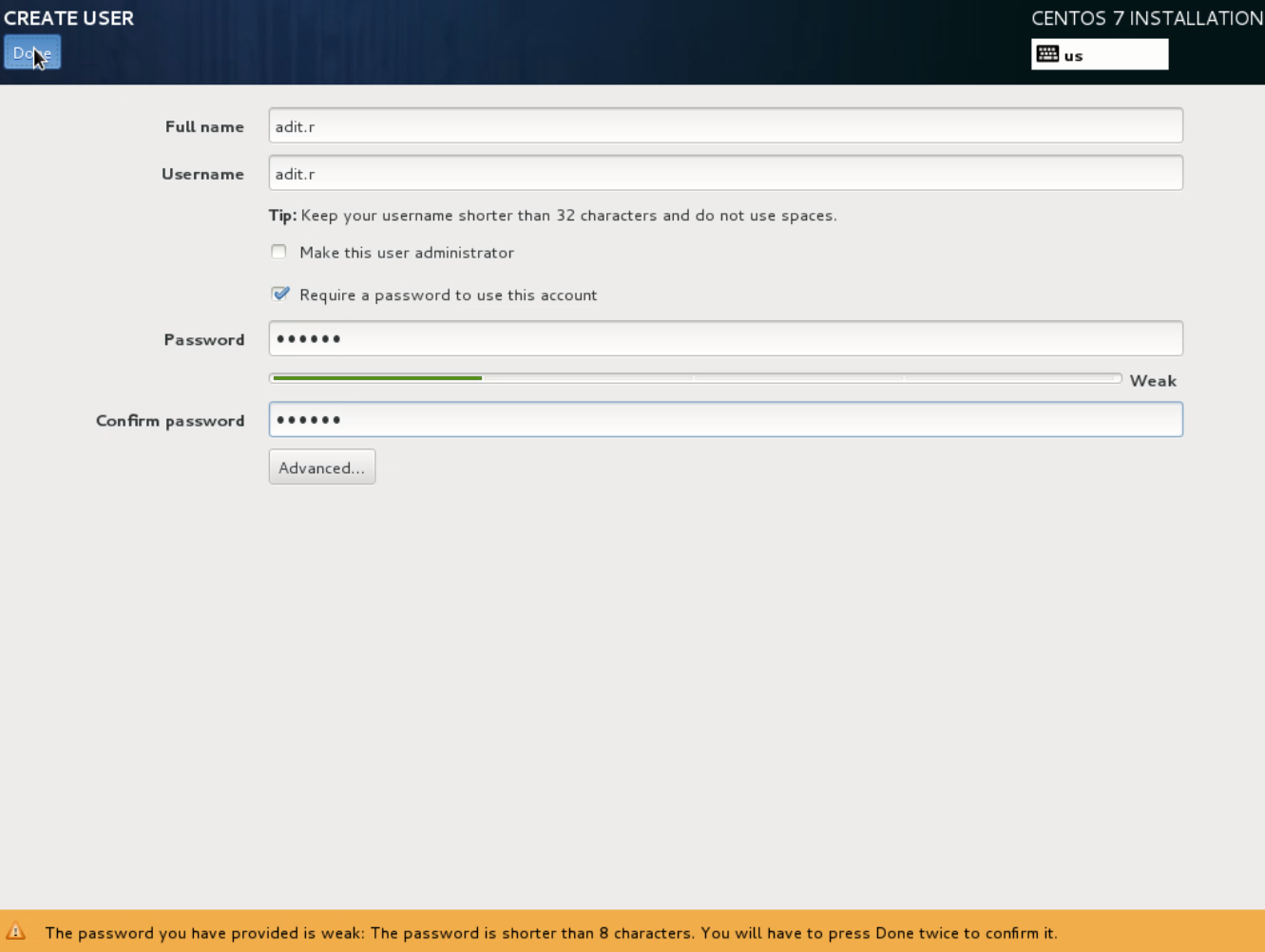Click the Password label

pos(203,339)
